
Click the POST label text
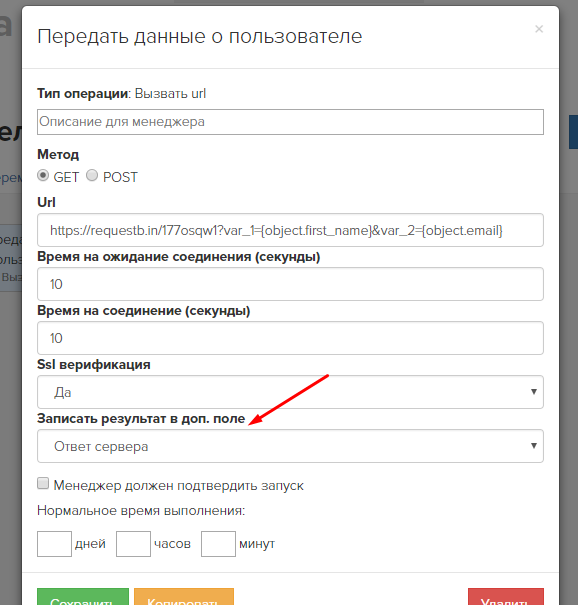click(x=120, y=177)
